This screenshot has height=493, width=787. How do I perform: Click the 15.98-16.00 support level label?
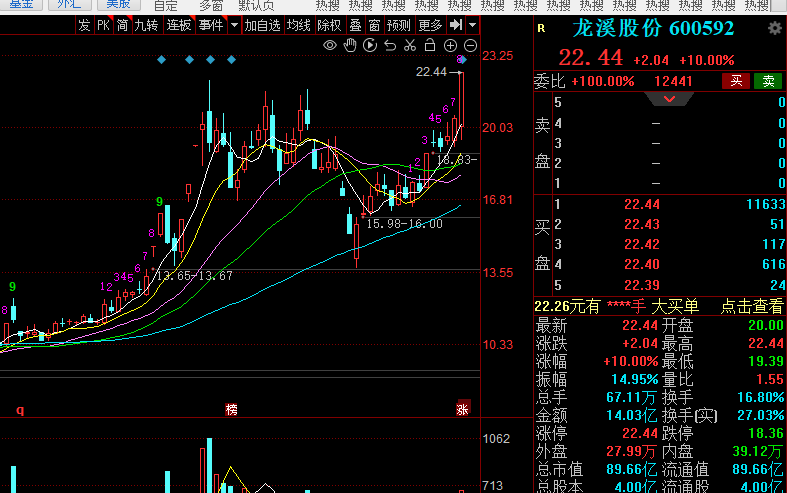tap(405, 224)
